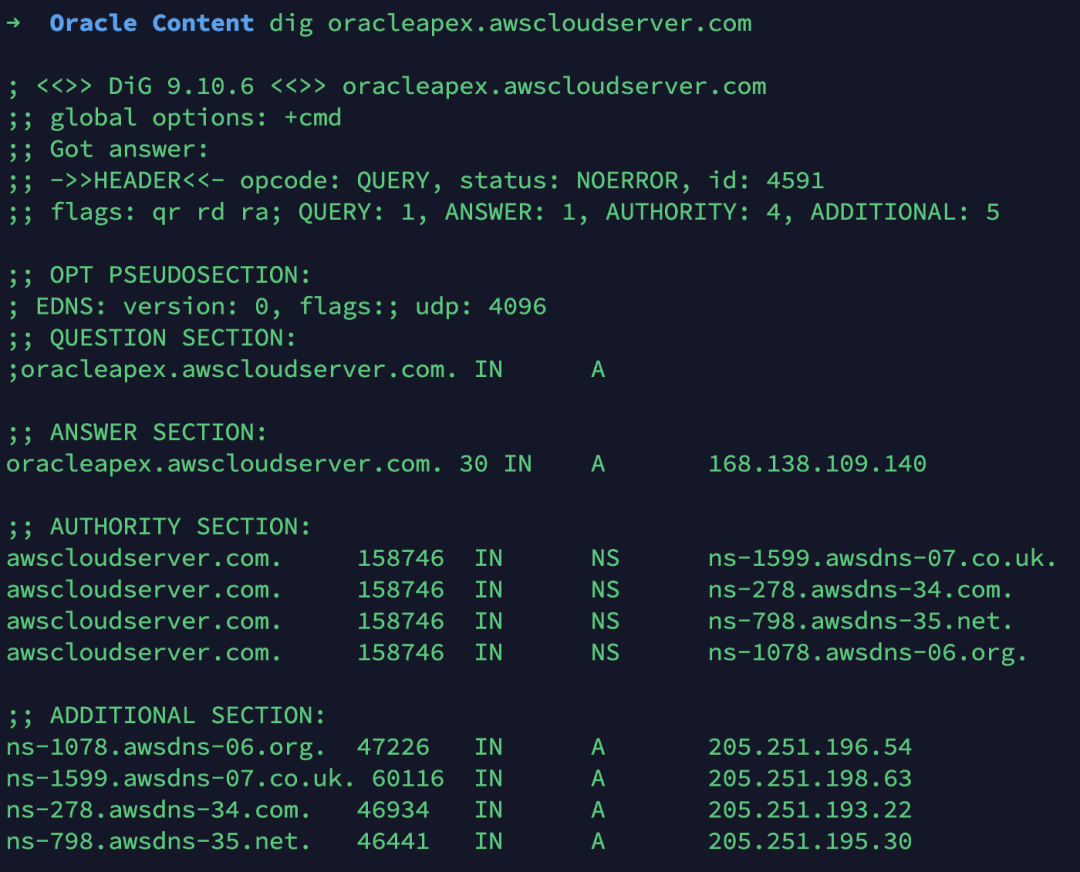Click the udp 4096 value
This screenshot has height=872, width=1080.
pyautogui.click(x=517, y=306)
